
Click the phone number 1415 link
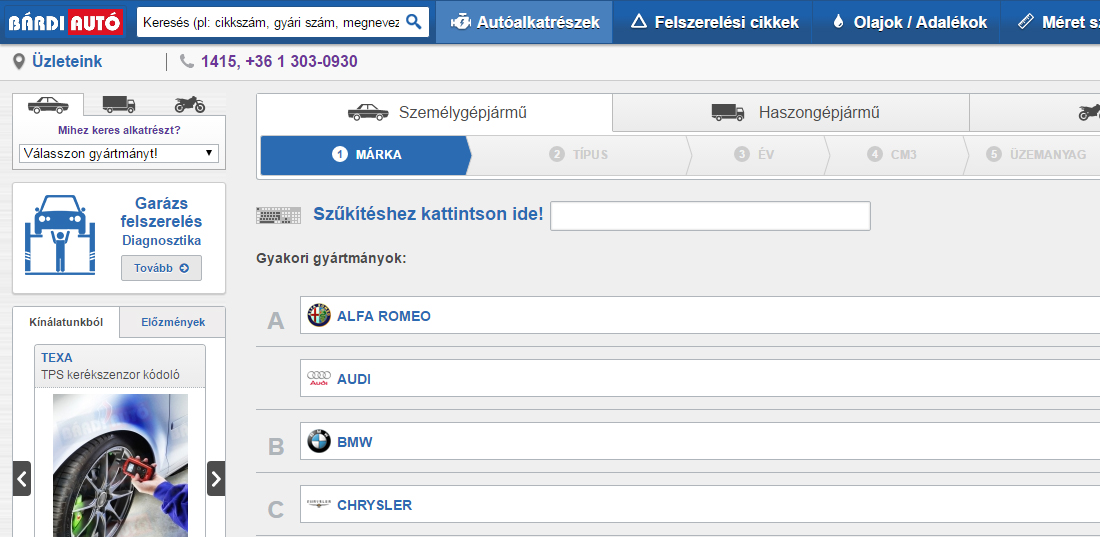[279, 62]
